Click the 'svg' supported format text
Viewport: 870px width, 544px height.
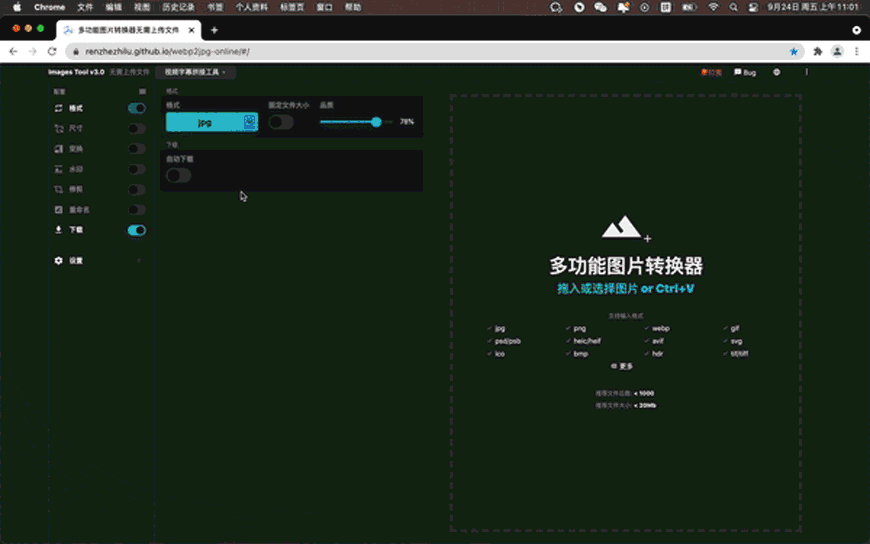[x=736, y=341]
